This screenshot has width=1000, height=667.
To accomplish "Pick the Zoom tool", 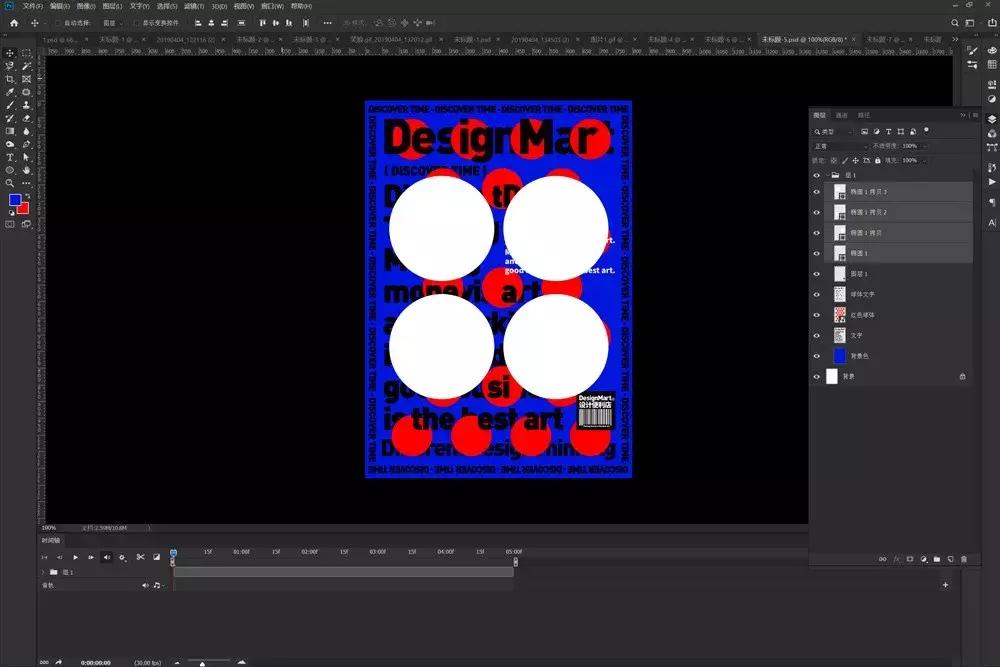I will coord(10,183).
